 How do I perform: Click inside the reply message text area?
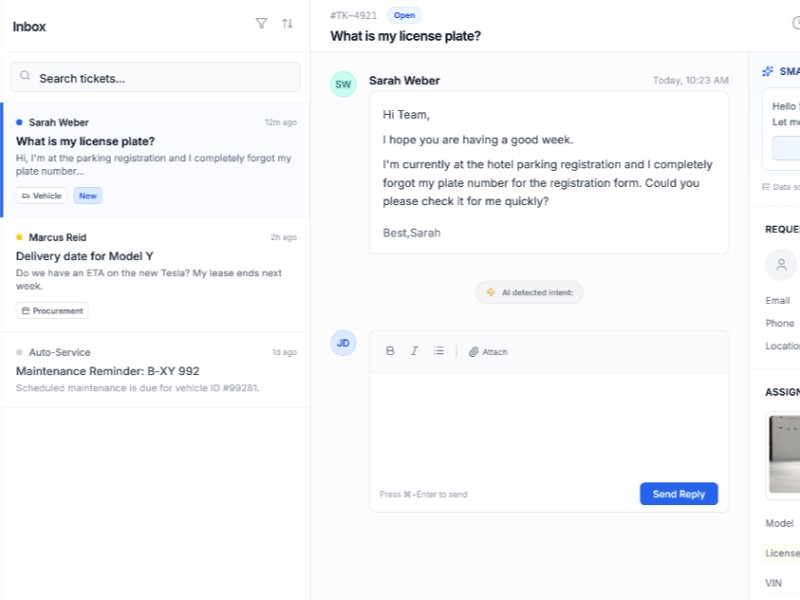pyautogui.click(x=548, y=425)
